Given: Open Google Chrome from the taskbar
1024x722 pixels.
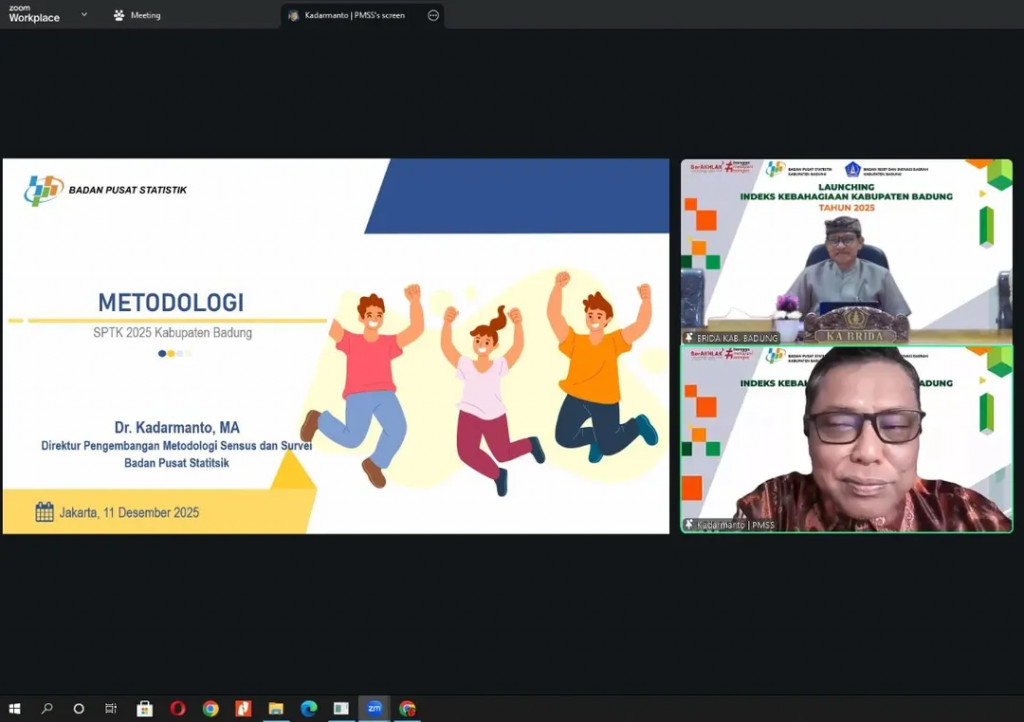Looking at the screenshot, I should click(210, 708).
